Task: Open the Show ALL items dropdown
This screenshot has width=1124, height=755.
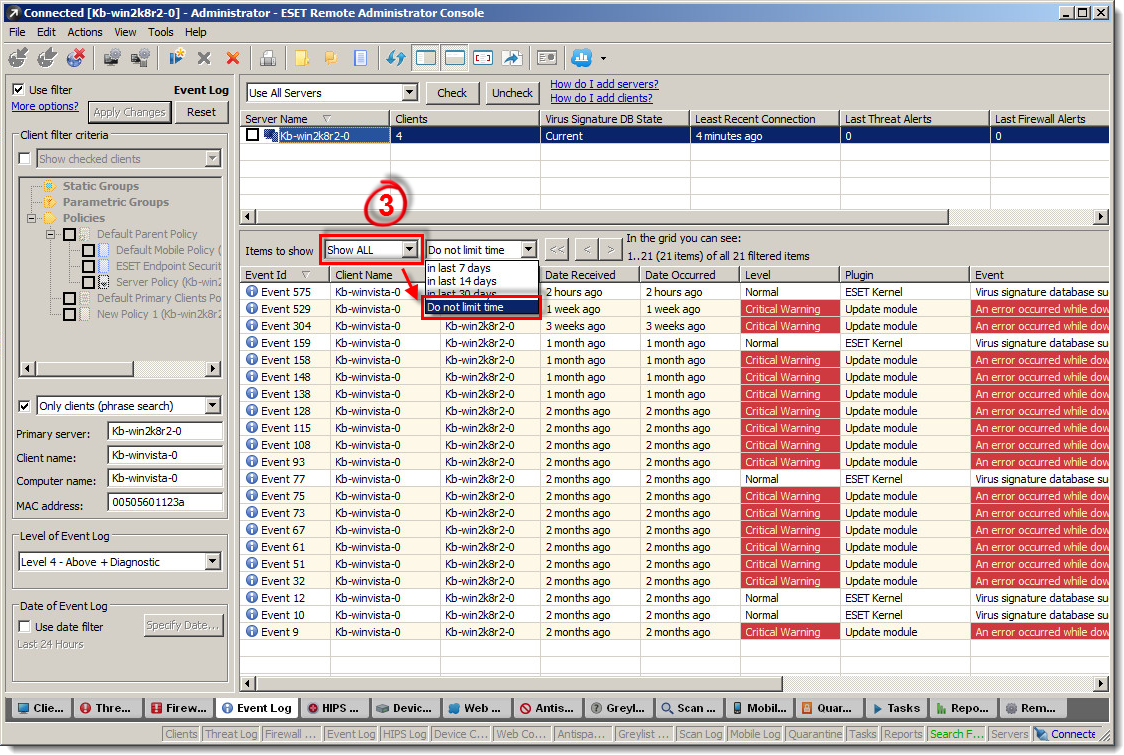Action: coord(409,250)
